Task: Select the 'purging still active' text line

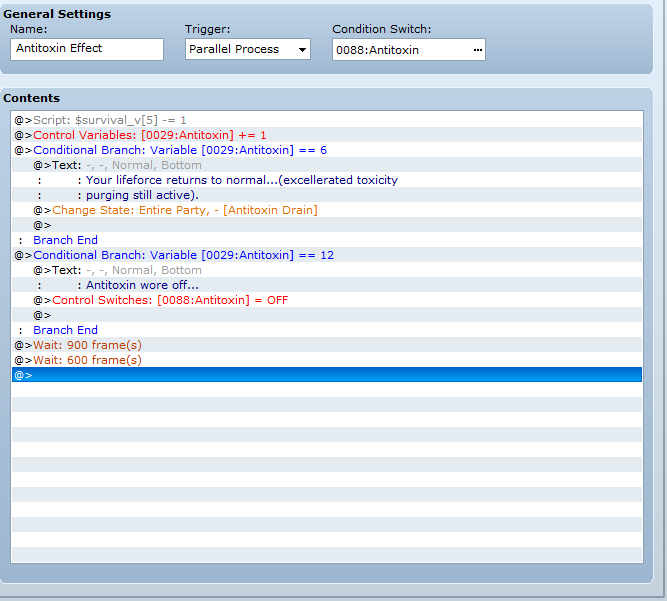Action: [x=142, y=195]
